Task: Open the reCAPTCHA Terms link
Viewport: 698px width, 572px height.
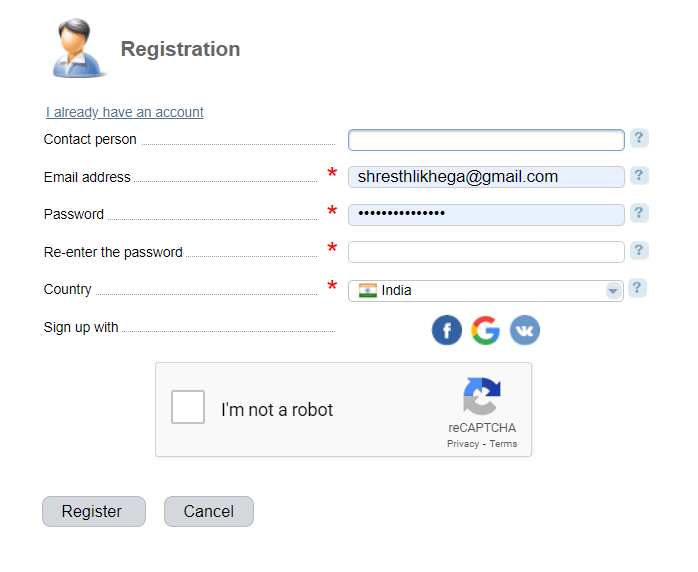Action: (503, 444)
